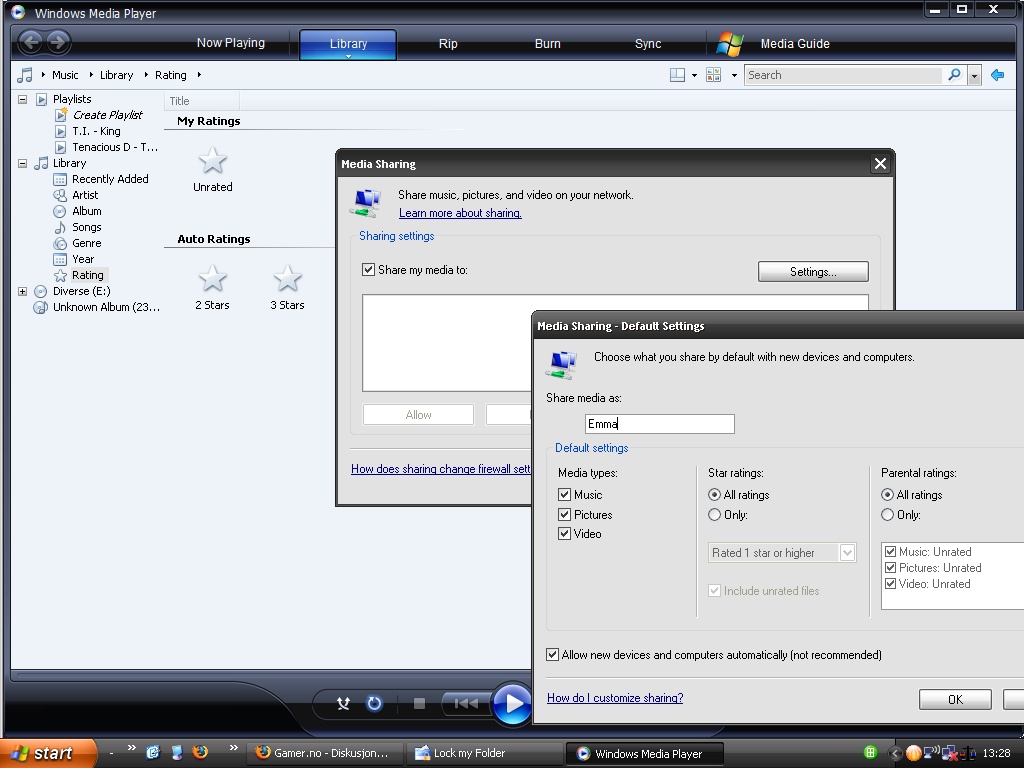Click the Stop button
Image resolution: width=1024 pixels, height=768 pixels.
pos(419,703)
